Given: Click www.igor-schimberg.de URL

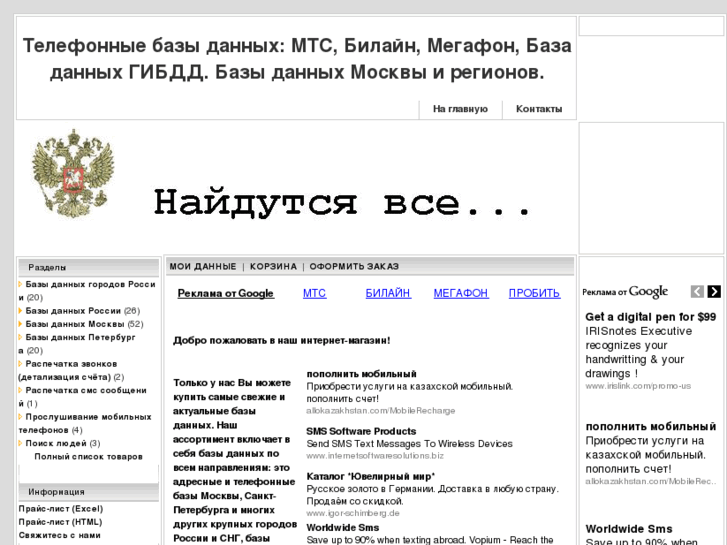Looking at the screenshot, I should [353, 513].
